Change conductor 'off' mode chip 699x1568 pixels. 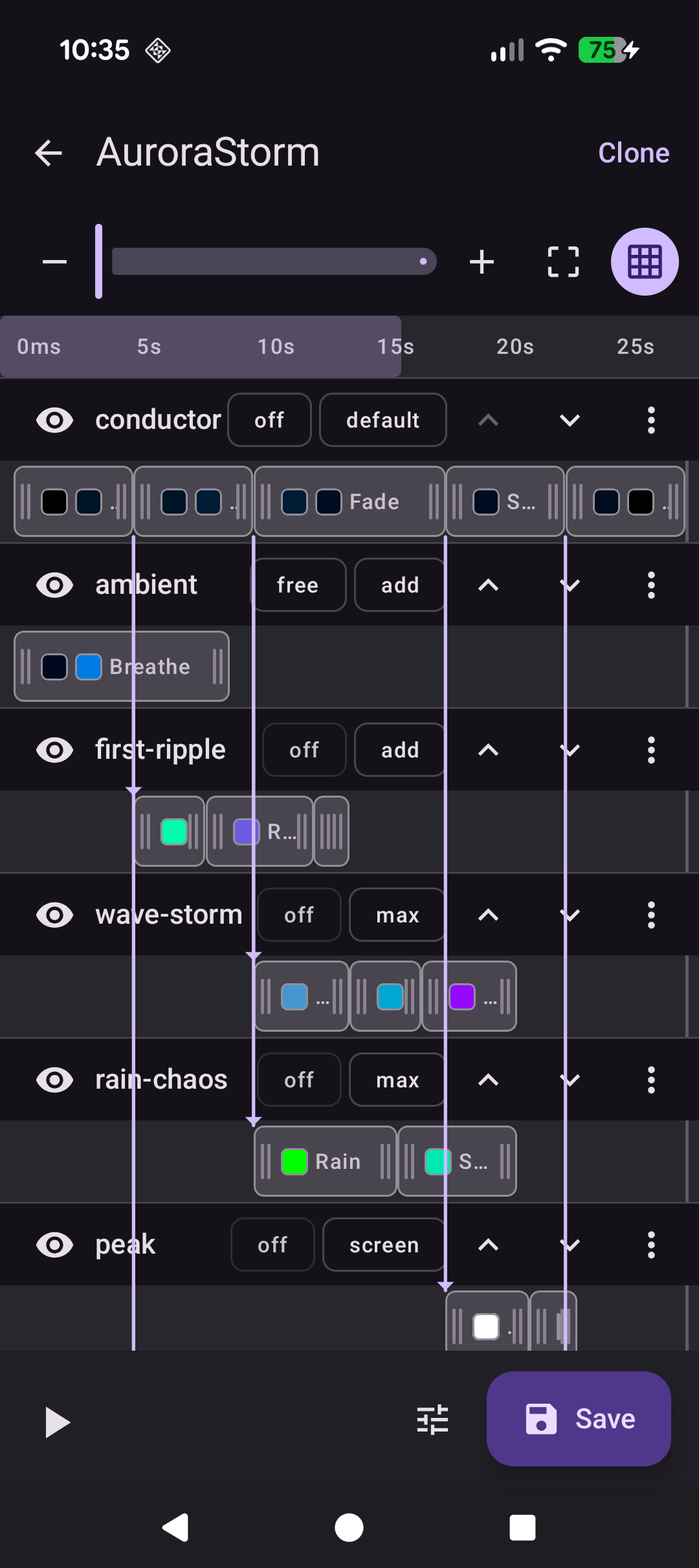(x=269, y=420)
